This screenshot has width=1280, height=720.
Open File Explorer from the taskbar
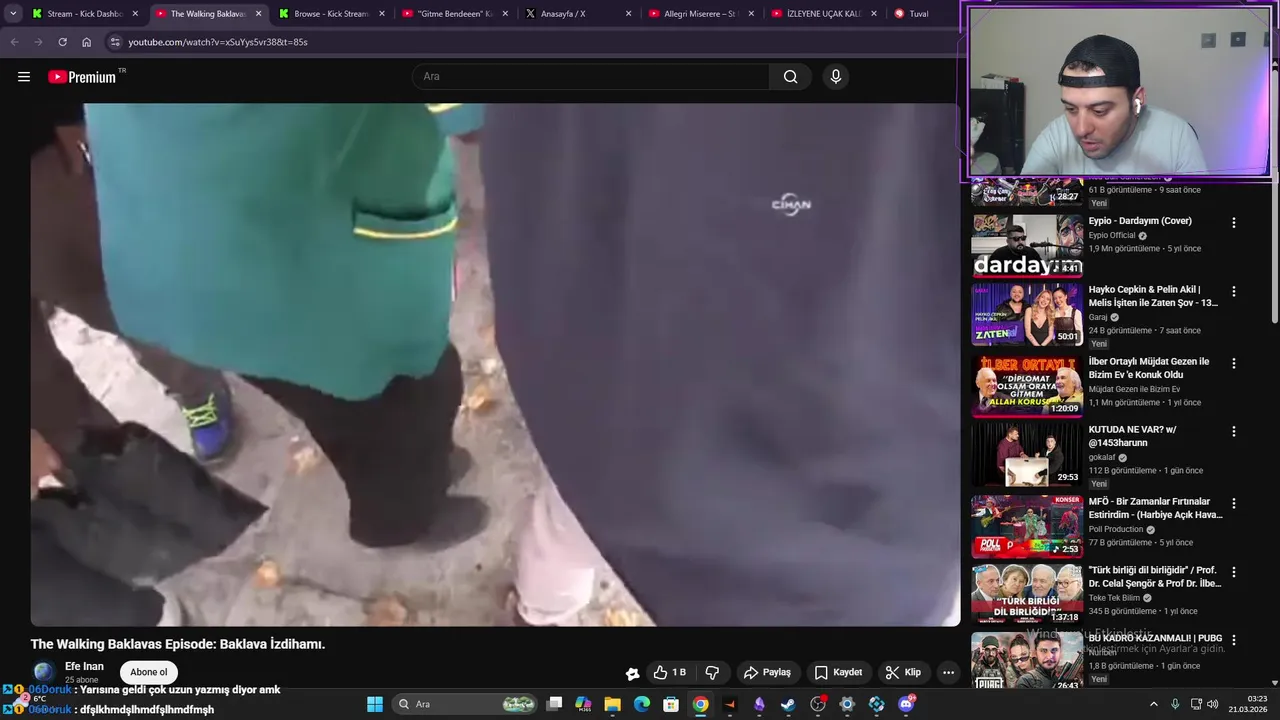pyautogui.click(x=613, y=704)
